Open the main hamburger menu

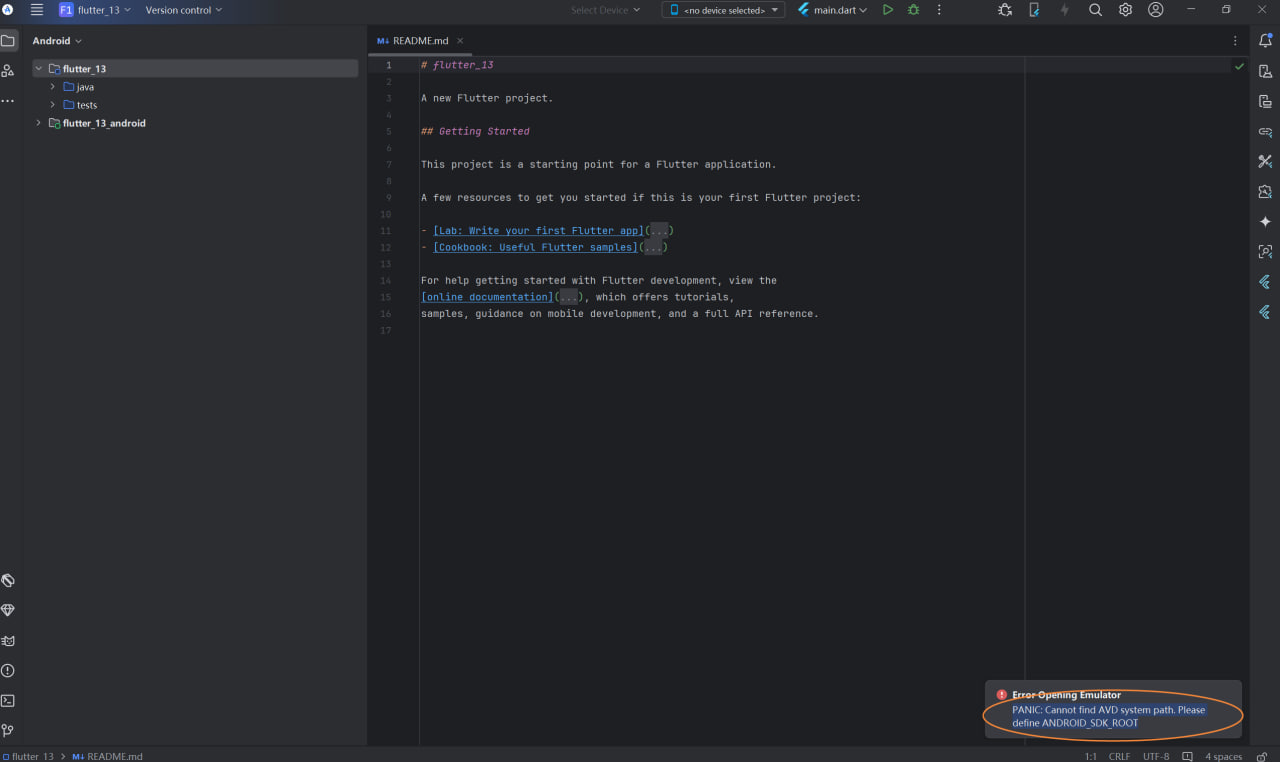point(37,10)
